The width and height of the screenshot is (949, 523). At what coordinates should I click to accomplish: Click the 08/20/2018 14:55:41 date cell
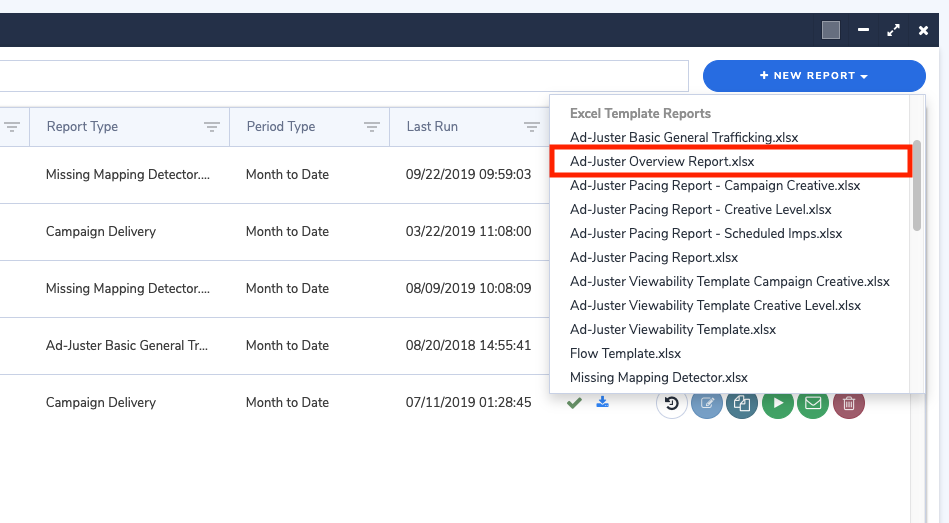coord(468,346)
